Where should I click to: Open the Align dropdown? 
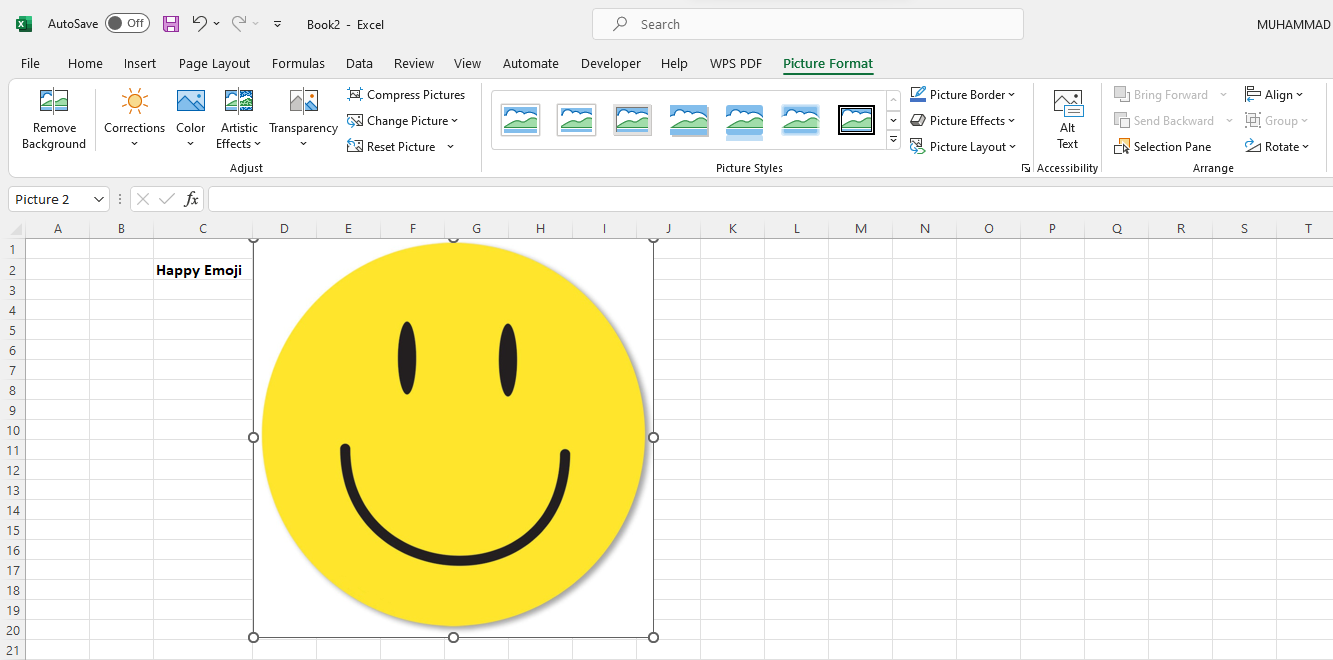[x=1275, y=93]
